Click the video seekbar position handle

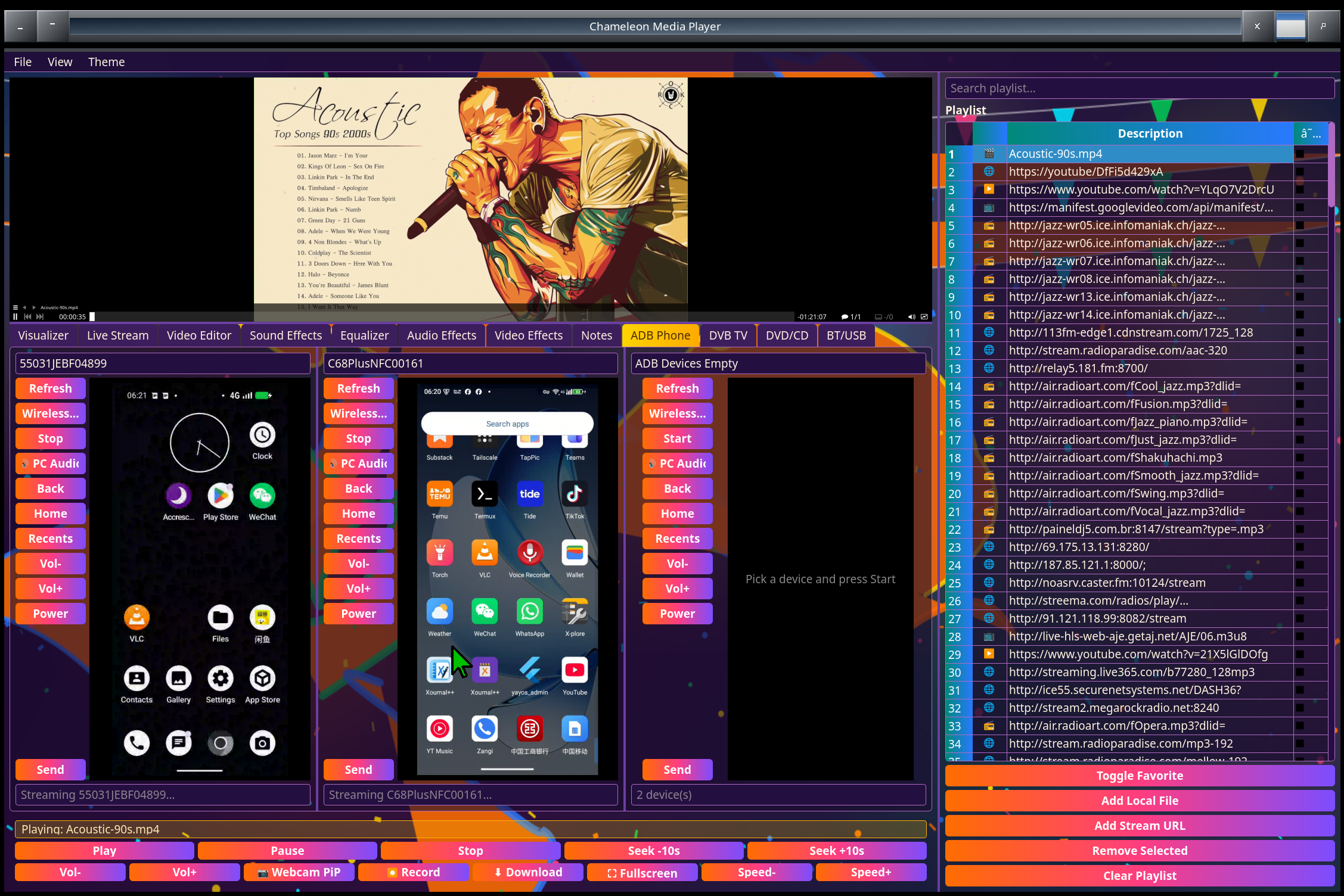92,317
